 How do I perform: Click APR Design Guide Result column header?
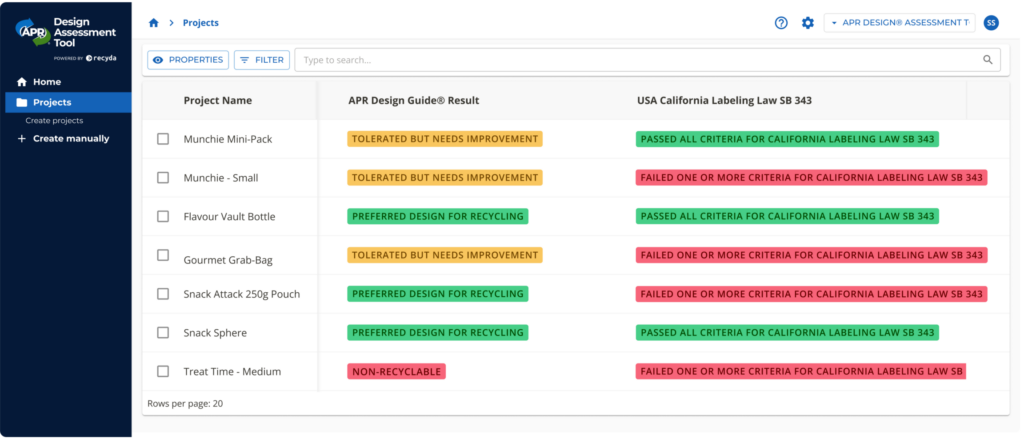(413, 101)
